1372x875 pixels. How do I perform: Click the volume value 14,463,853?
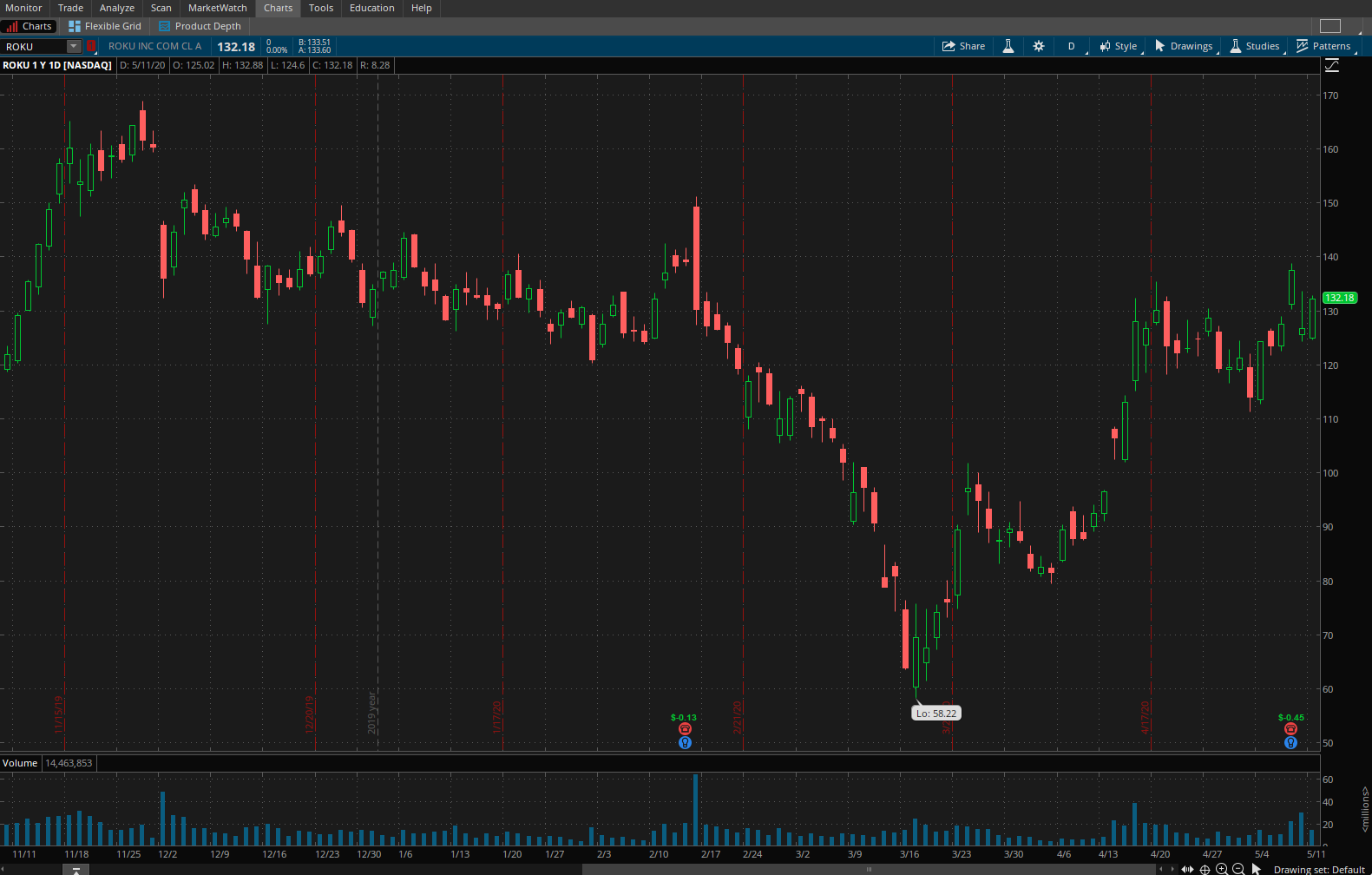[x=69, y=763]
